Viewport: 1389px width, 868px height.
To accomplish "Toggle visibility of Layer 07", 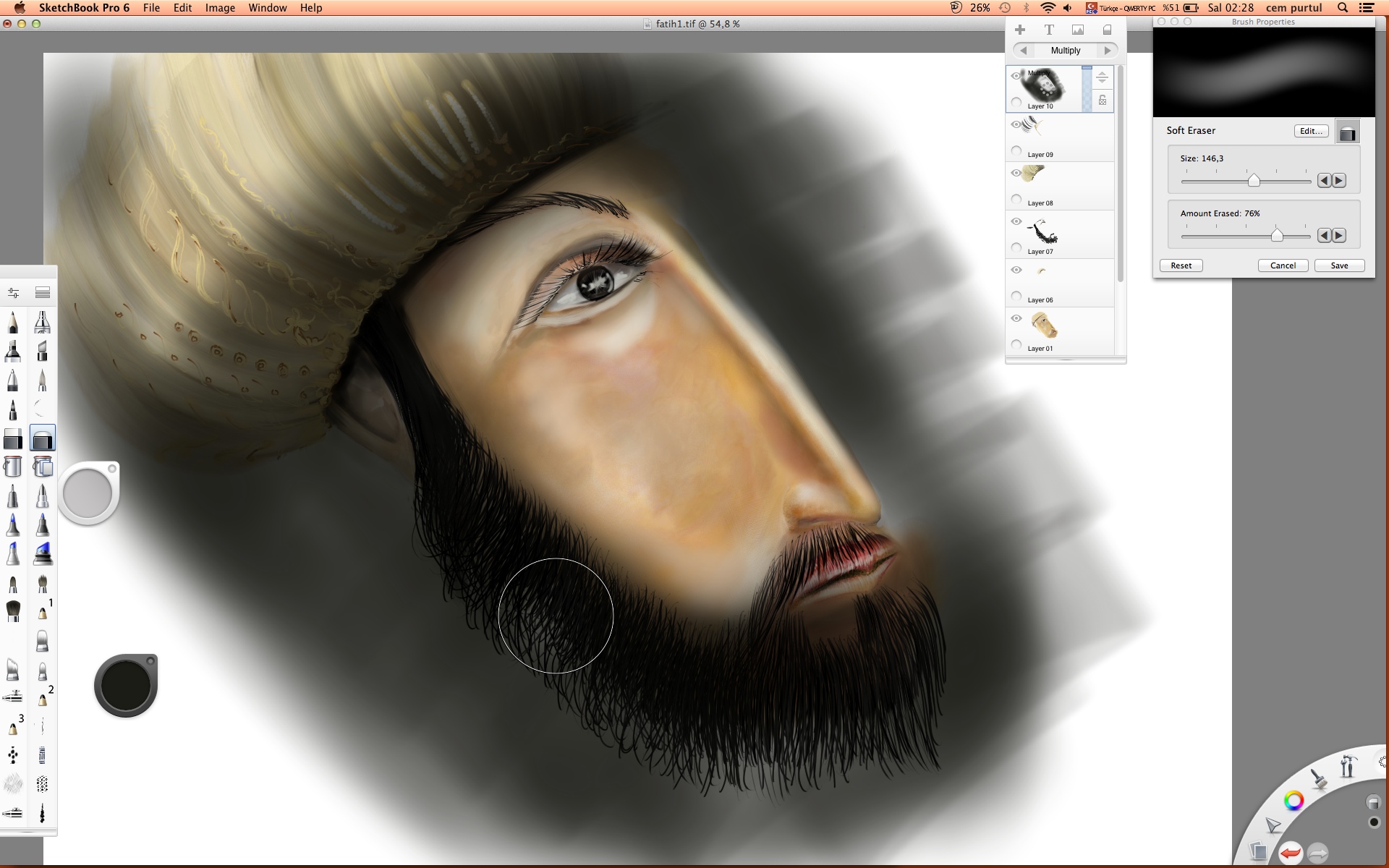I will (x=1016, y=221).
